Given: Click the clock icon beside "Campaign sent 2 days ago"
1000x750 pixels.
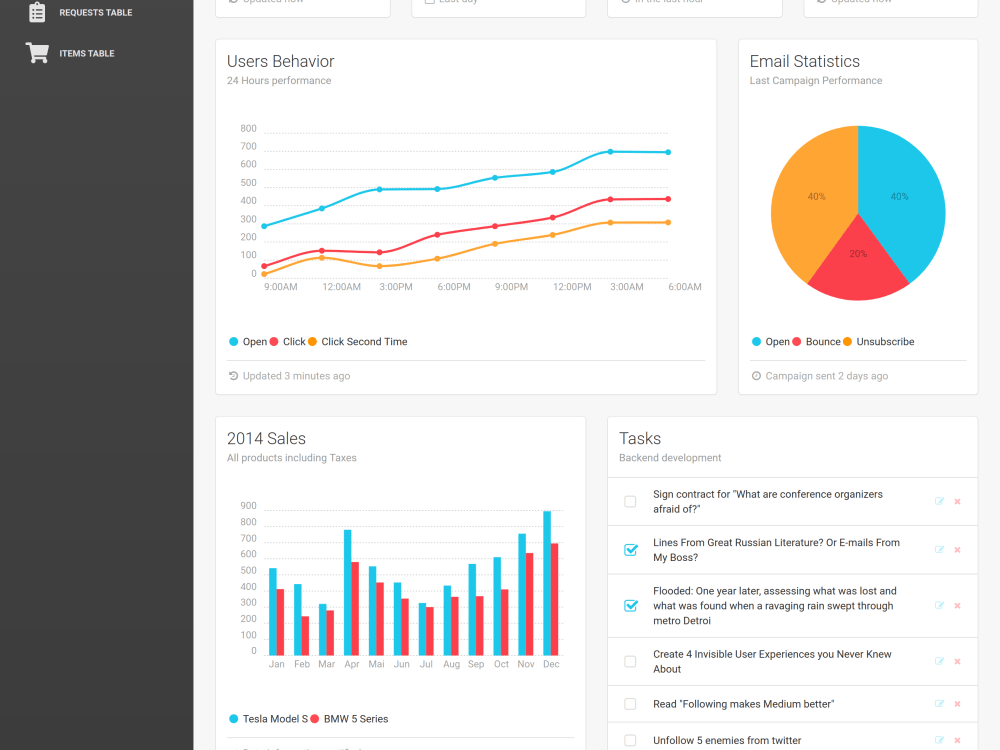Looking at the screenshot, I should [x=756, y=375].
